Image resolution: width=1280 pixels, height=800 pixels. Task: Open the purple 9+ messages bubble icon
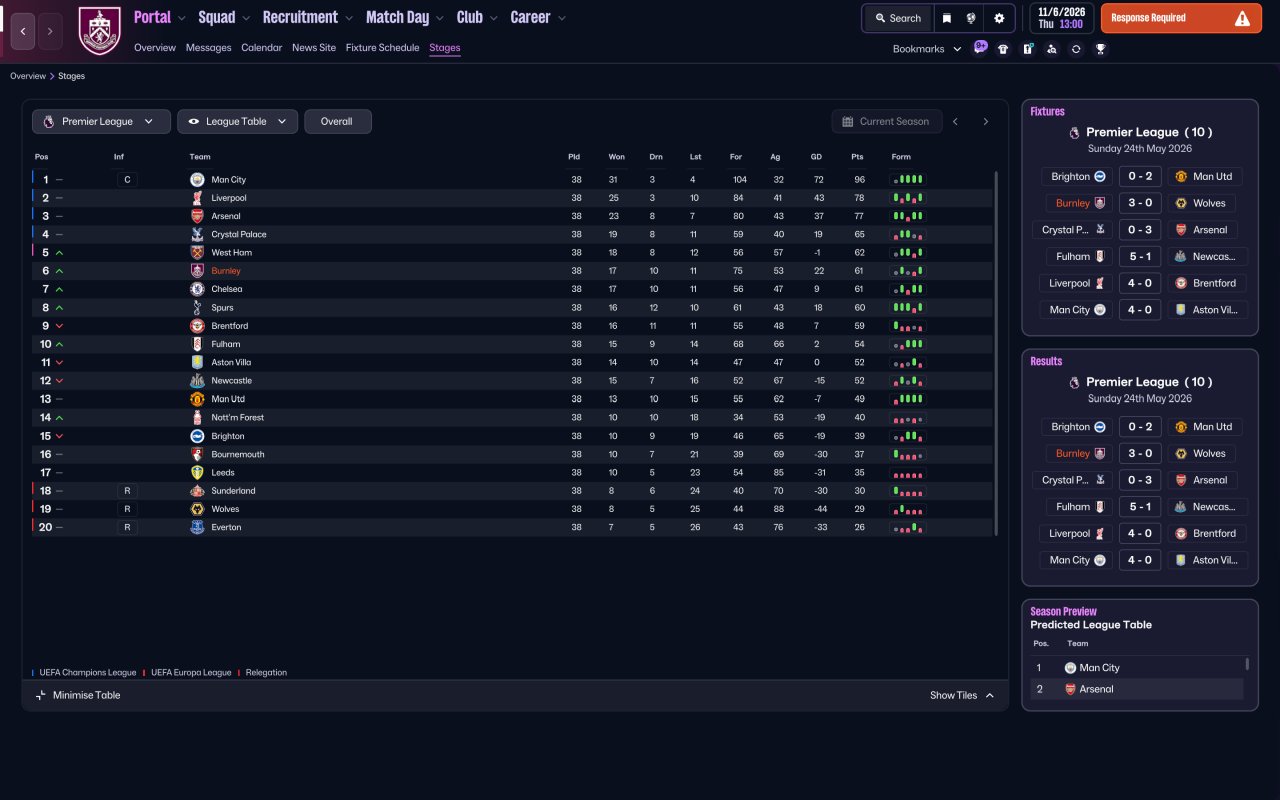click(981, 47)
